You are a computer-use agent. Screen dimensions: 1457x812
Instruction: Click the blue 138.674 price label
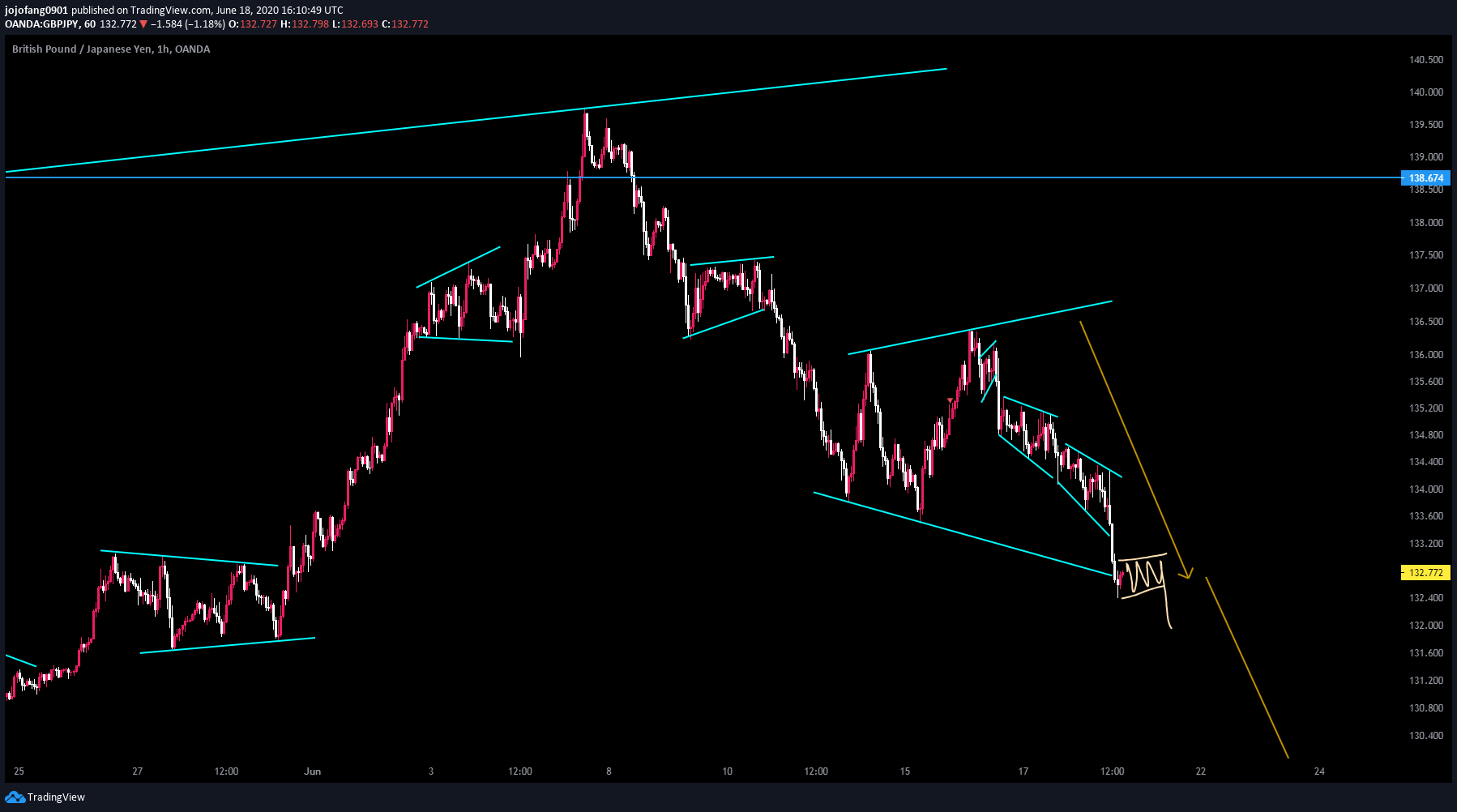1425,178
